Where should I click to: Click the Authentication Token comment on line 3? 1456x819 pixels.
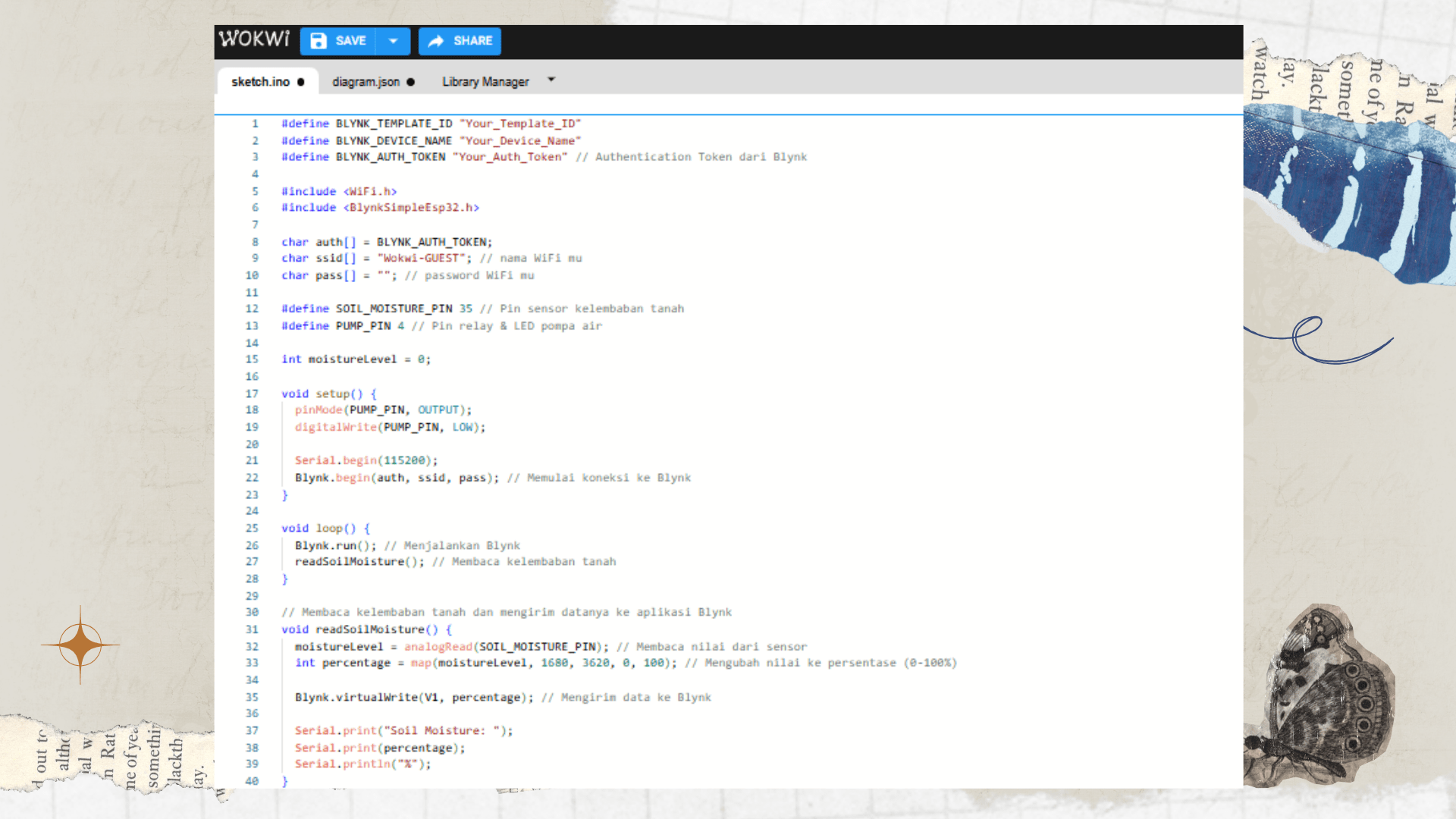tap(691, 157)
